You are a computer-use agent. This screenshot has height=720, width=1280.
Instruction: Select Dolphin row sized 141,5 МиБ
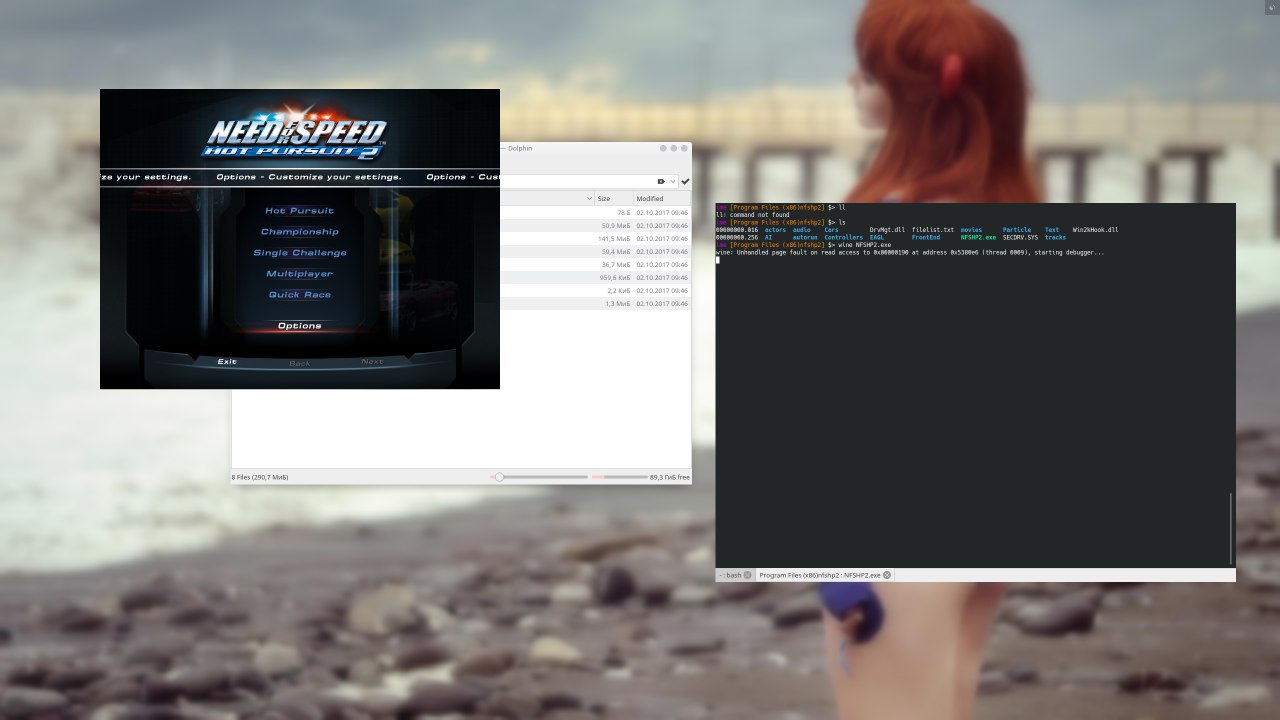[x=595, y=239]
